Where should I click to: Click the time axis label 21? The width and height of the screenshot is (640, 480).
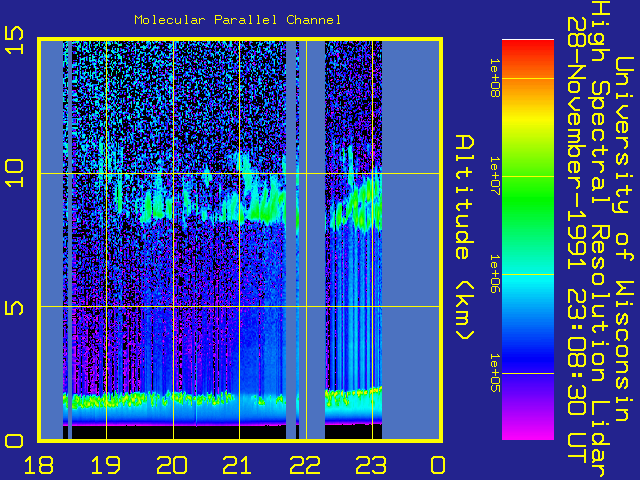(238, 465)
